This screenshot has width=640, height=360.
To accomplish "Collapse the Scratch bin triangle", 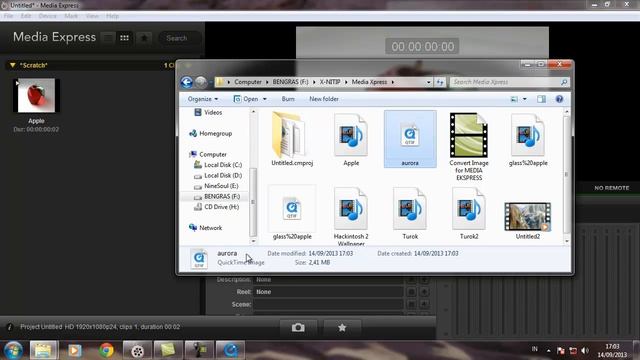I will point(12,65).
